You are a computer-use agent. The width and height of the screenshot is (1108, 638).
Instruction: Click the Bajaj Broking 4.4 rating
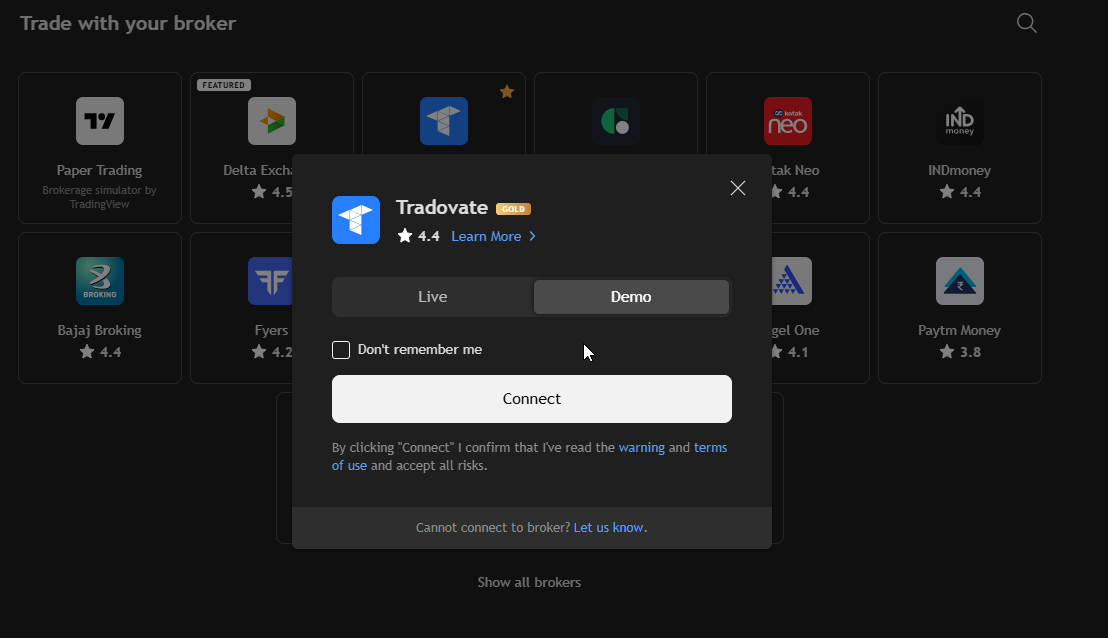point(100,352)
